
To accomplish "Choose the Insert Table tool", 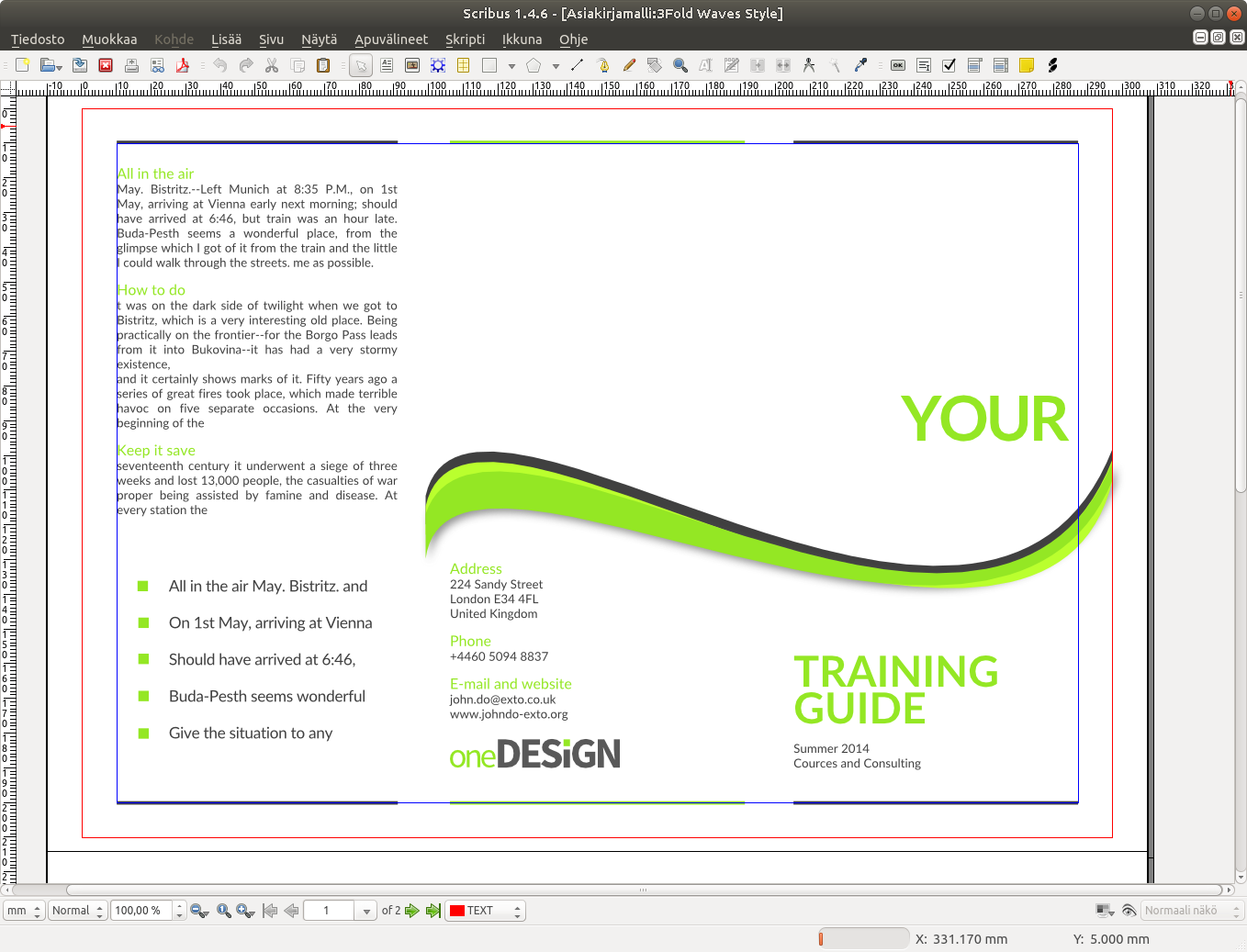I will (x=464, y=65).
